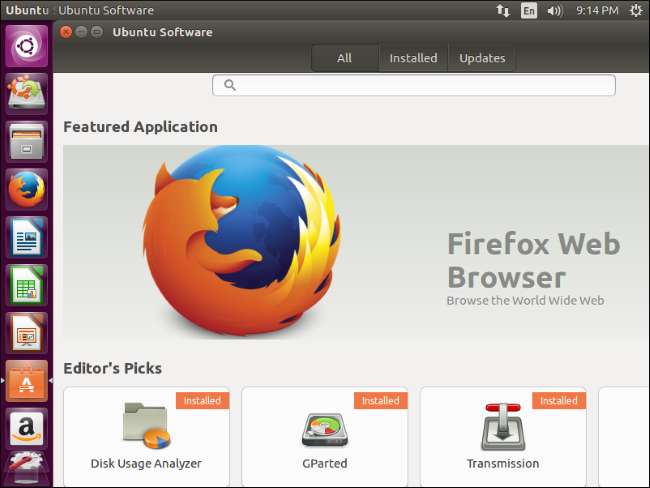Open the Firefox Web Browser featured banner

(355, 241)
